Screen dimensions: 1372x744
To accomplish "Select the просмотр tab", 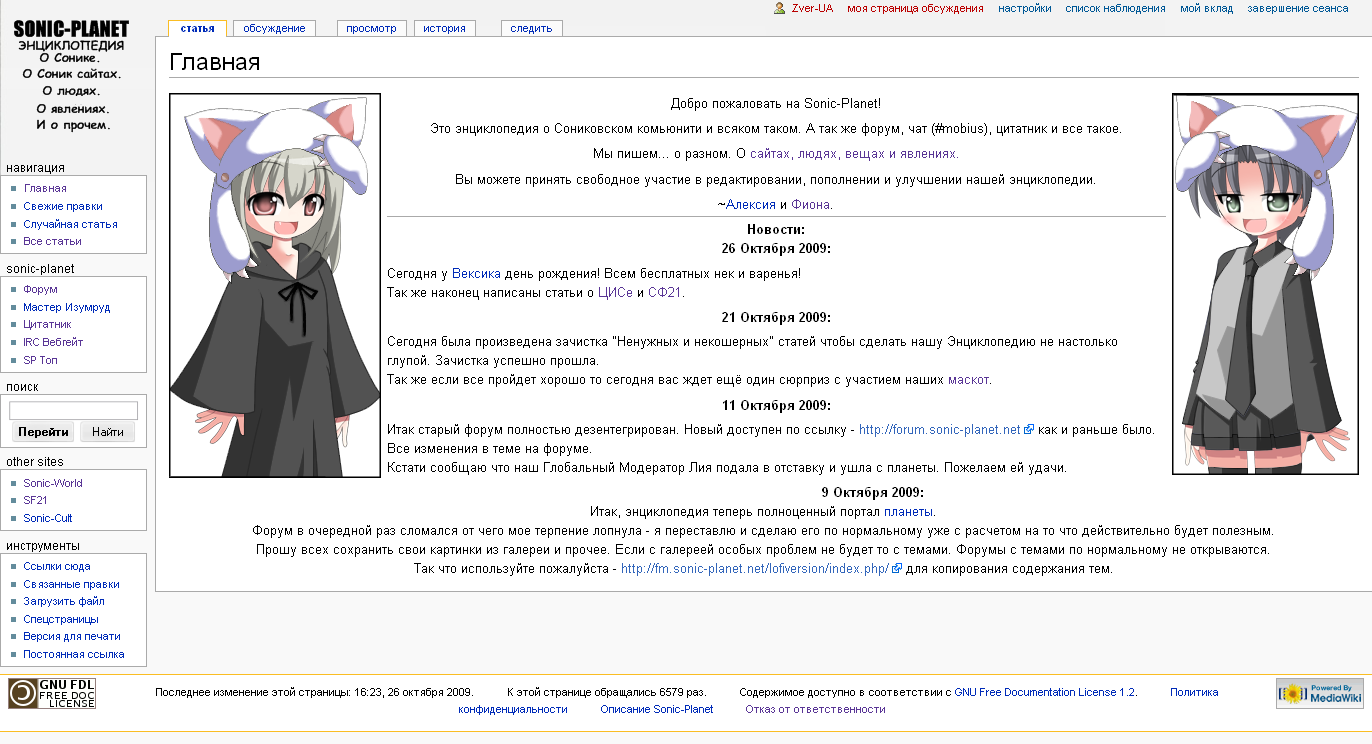I will coord(371,28).
